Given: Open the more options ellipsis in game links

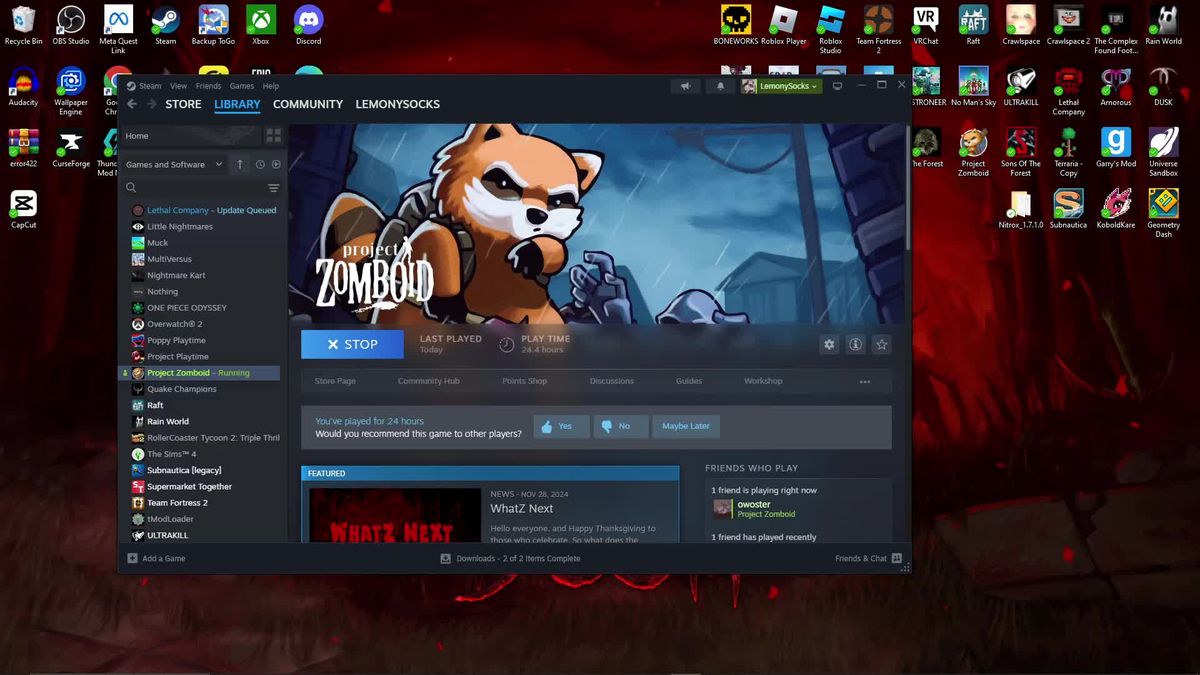Looking at the screenshot, I should 865,381.
